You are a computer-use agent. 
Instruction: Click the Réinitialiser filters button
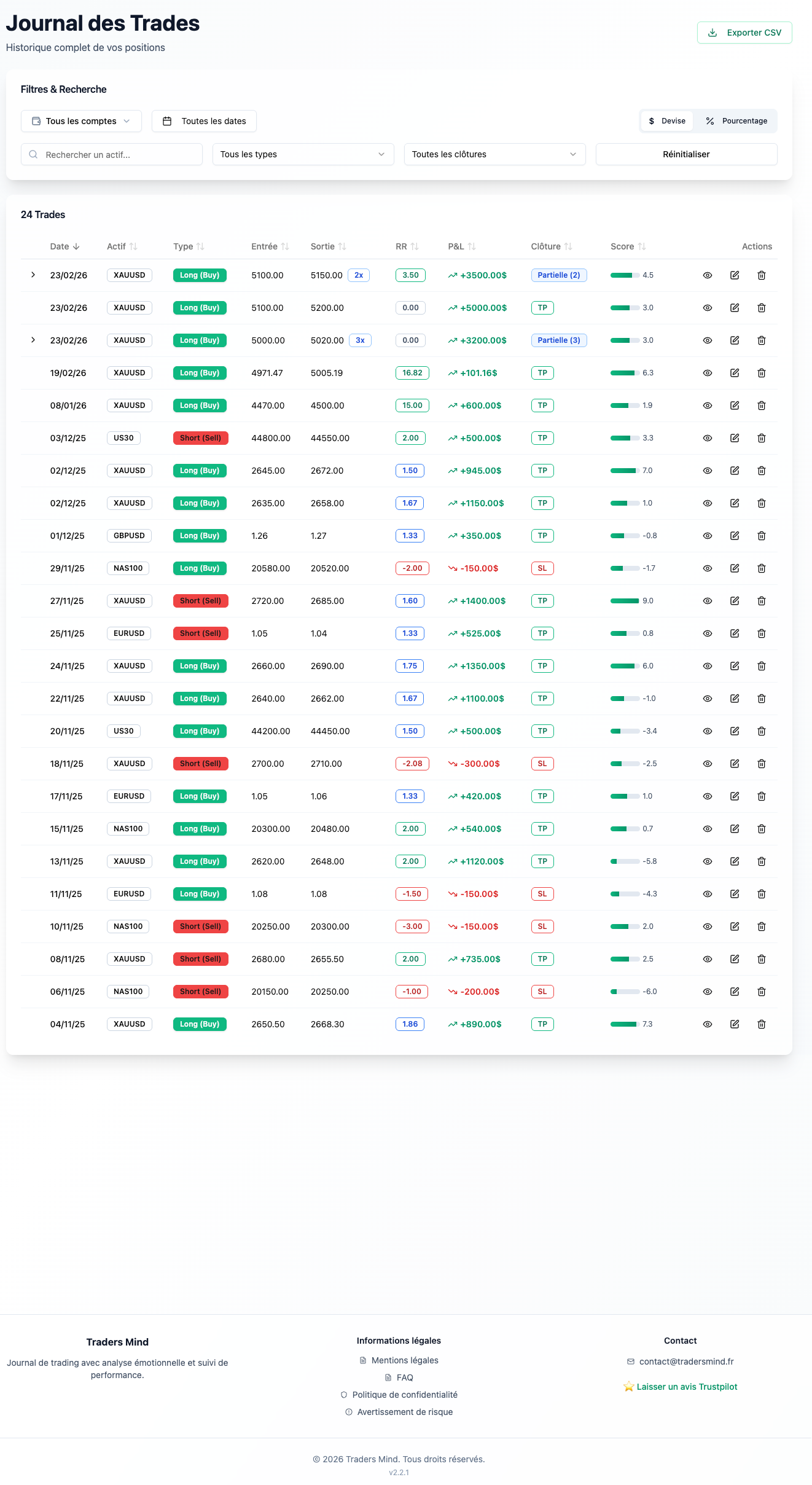pyautogui.click(x=686, y=154)
